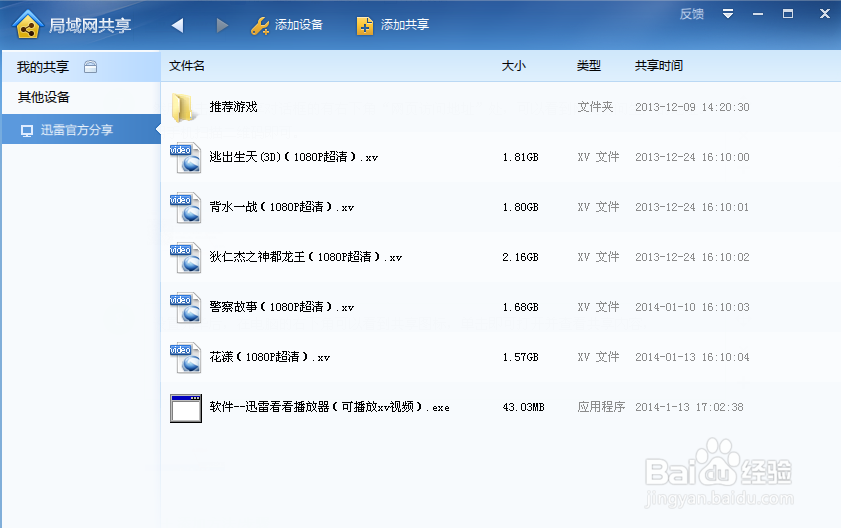
Task: Sort by the 文件名 column header
Action: (x=187, y=65)
